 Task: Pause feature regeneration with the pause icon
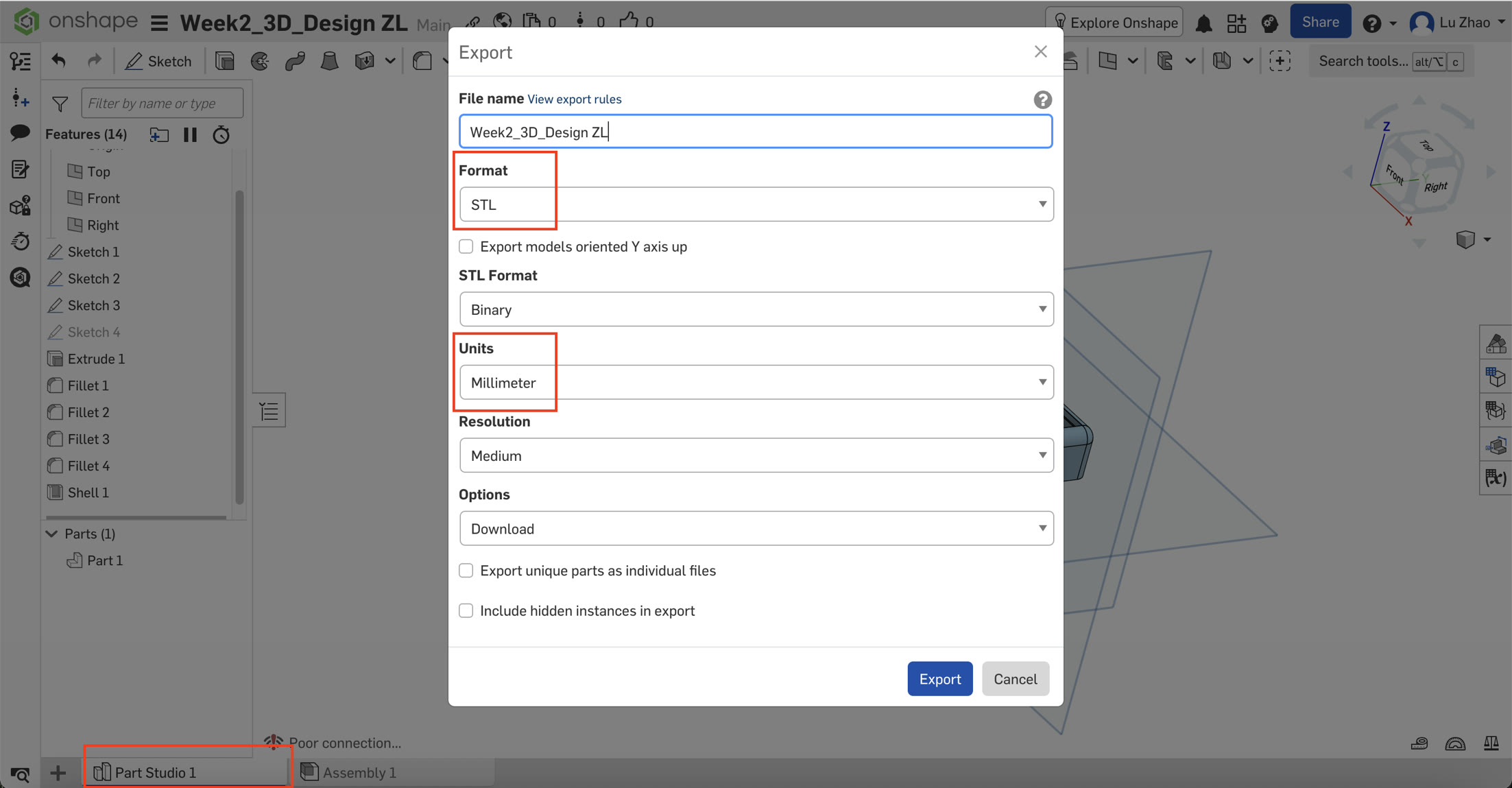(x=190, y=134)
